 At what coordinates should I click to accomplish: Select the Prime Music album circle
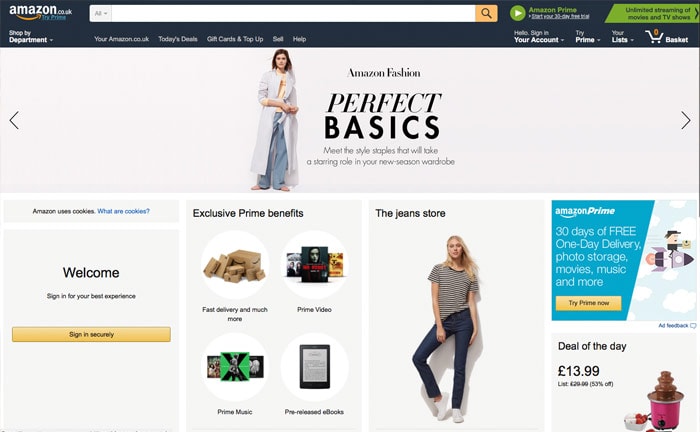coord(235,367)
